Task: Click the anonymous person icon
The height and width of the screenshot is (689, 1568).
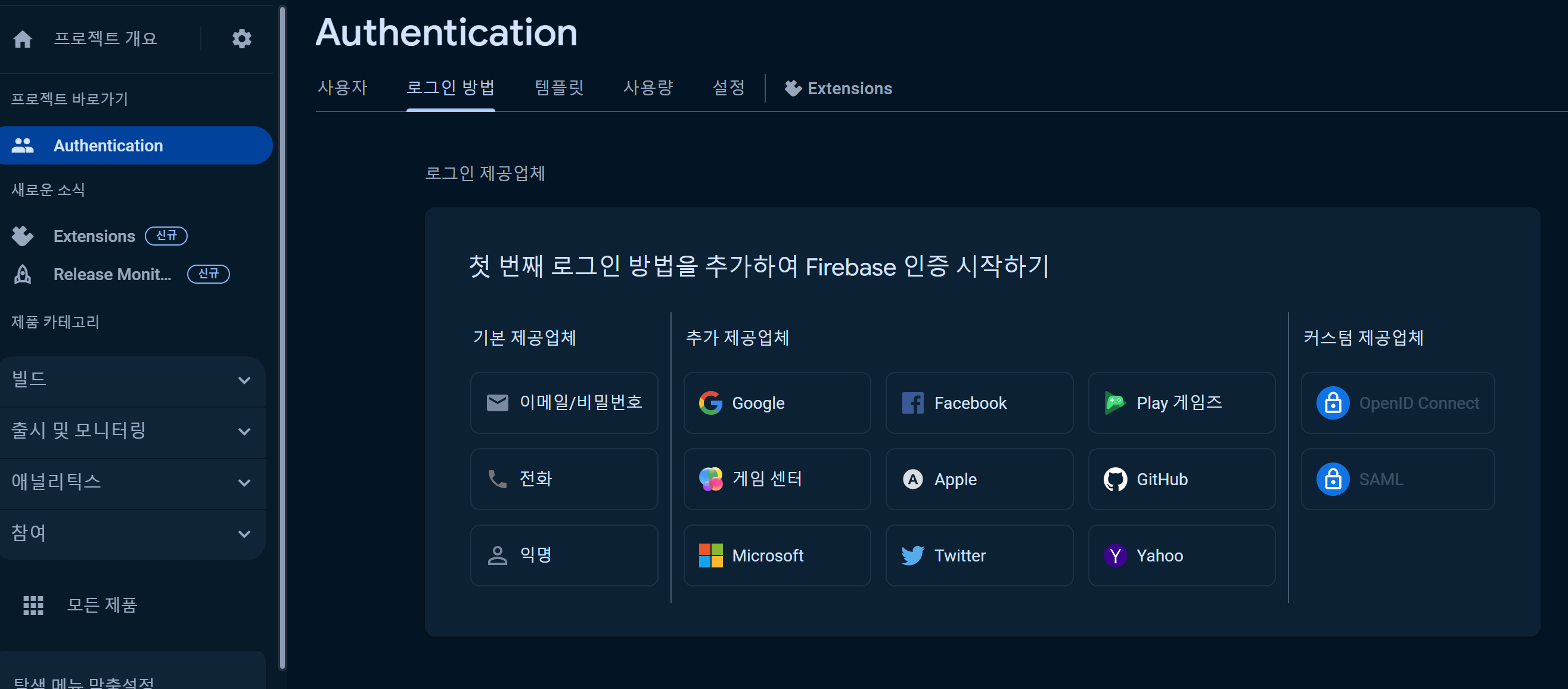Action: [x=497, y=555]
